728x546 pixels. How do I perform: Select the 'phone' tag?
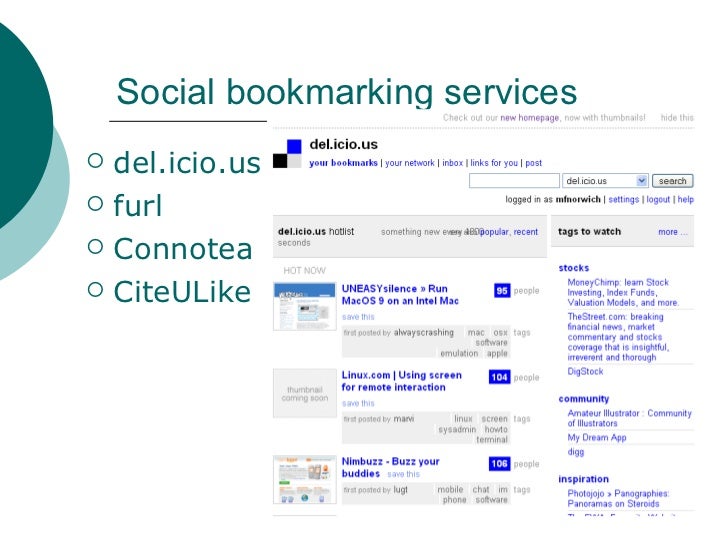tap(454, 500)
